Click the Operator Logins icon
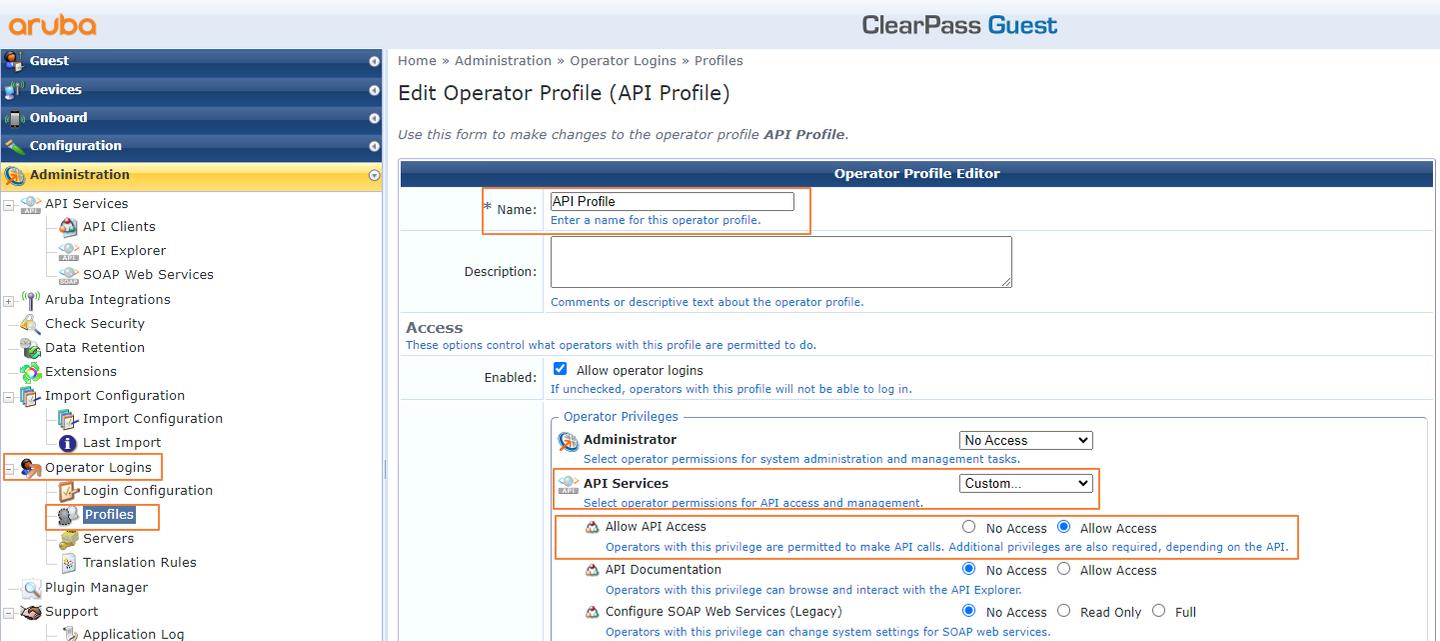This screenshot has height=641, width=1440. [31, 468]
